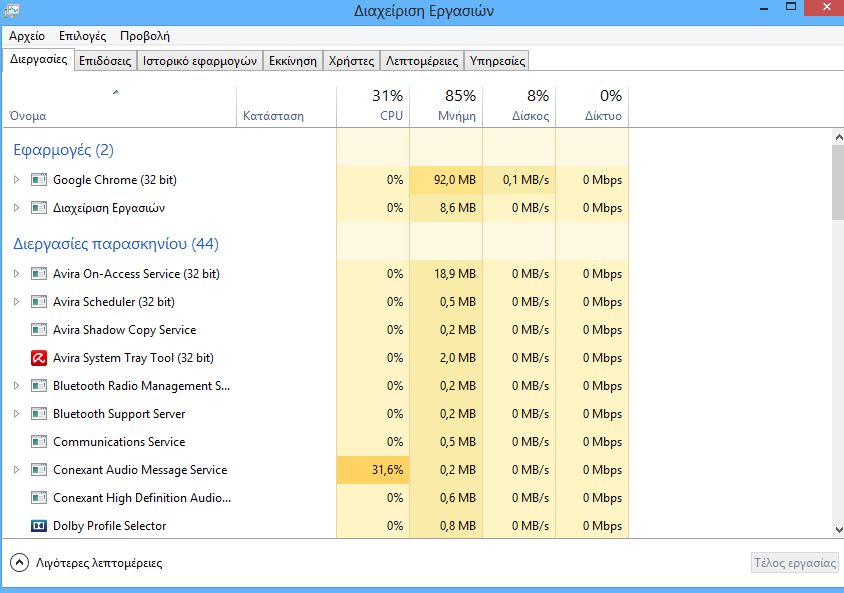
Task: Select the Dolby Profile Selector name
Action: (x=109, y=526)
